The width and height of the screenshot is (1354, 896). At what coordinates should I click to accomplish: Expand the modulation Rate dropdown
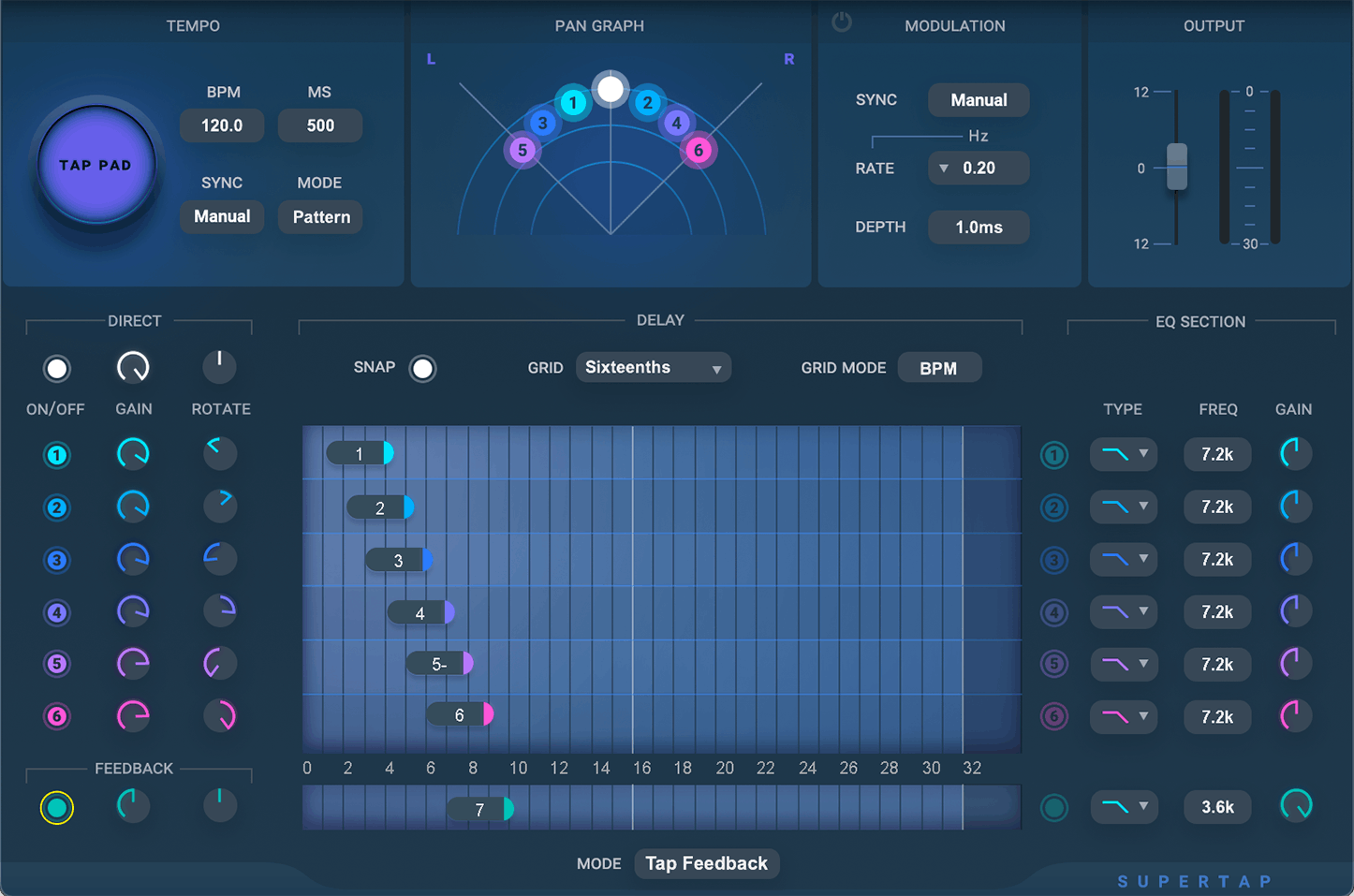click(945, 168)
